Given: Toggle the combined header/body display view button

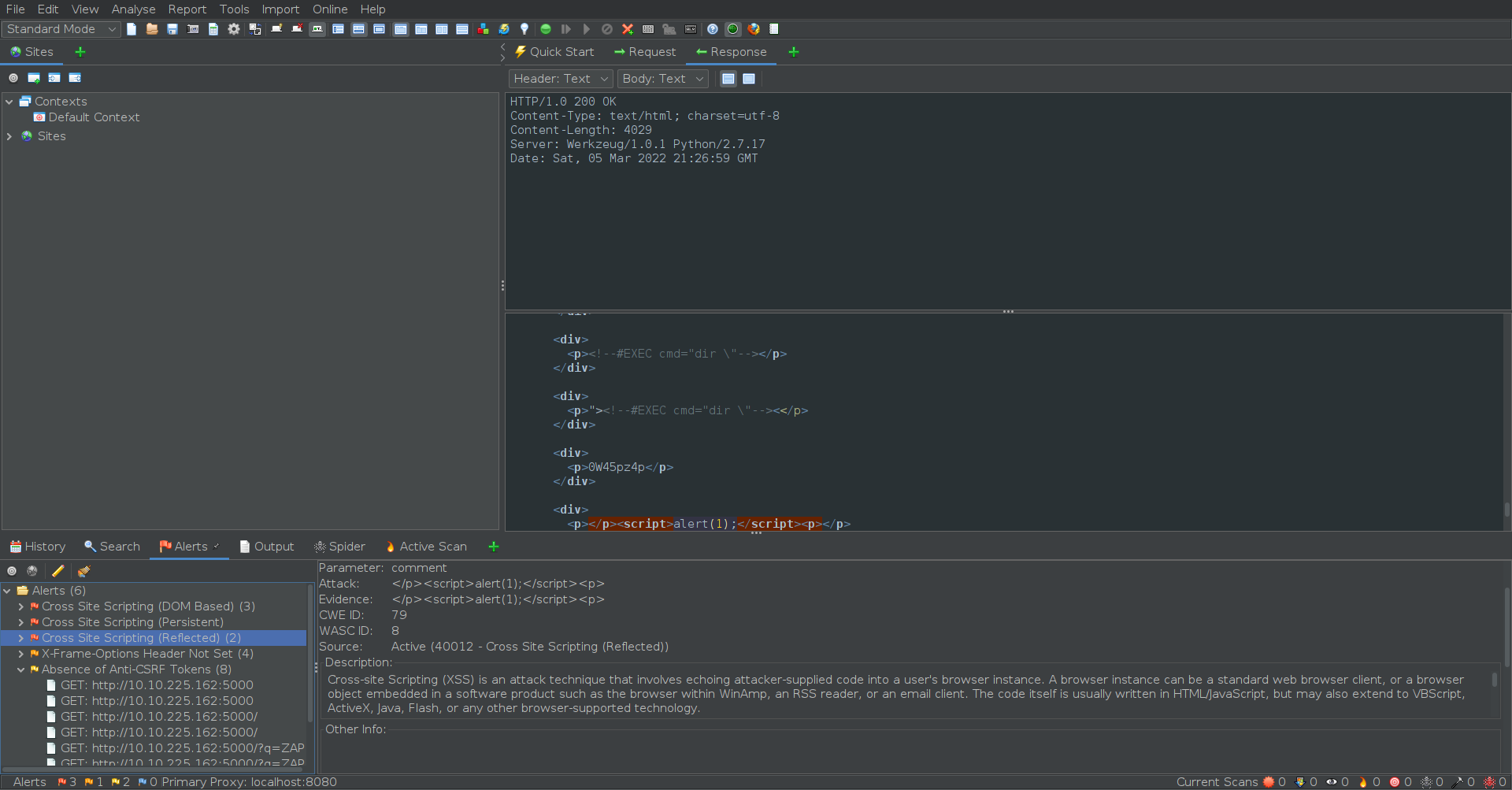Looking at the screenshot, I should point(749,79).
